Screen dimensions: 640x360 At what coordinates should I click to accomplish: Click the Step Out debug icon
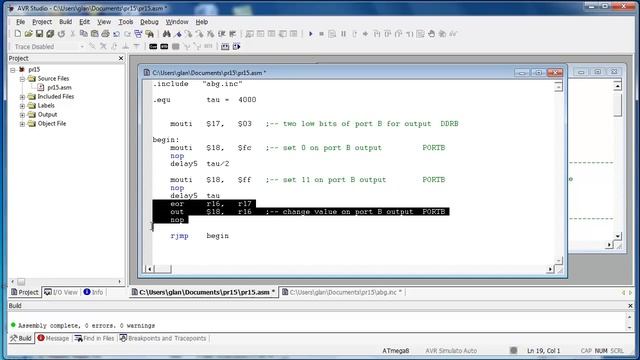tap(399, 34)
